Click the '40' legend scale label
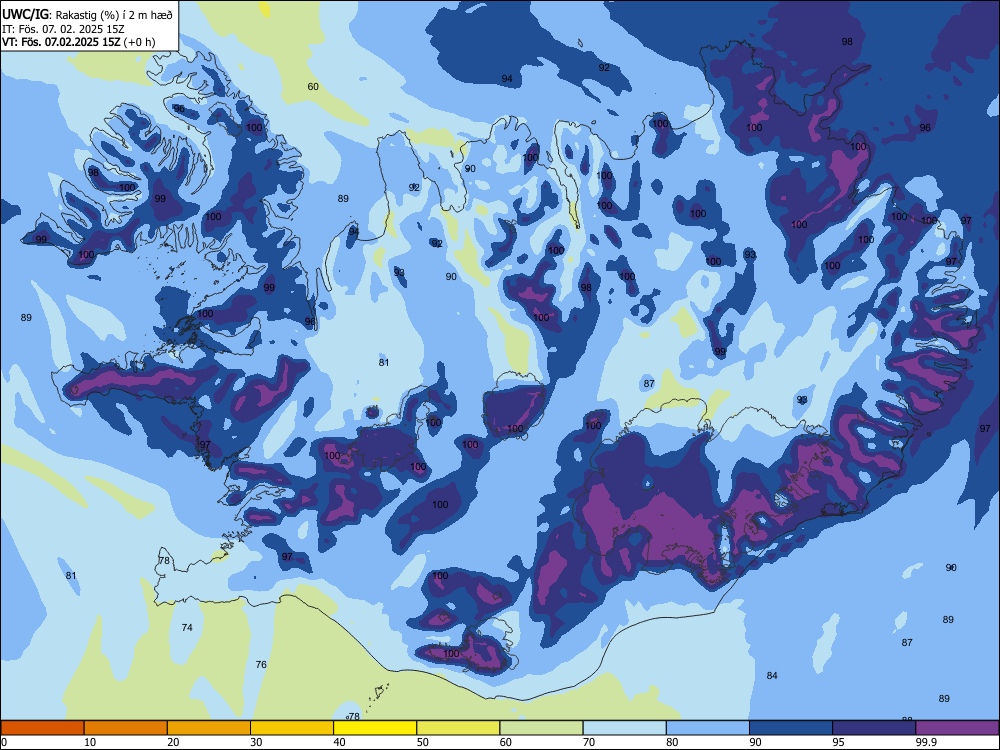This screenshot has height=750, width=1000. point(339,742)
